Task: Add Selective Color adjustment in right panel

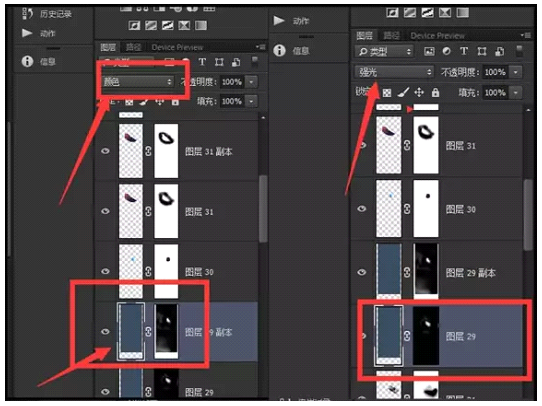Action: [445, 13]
